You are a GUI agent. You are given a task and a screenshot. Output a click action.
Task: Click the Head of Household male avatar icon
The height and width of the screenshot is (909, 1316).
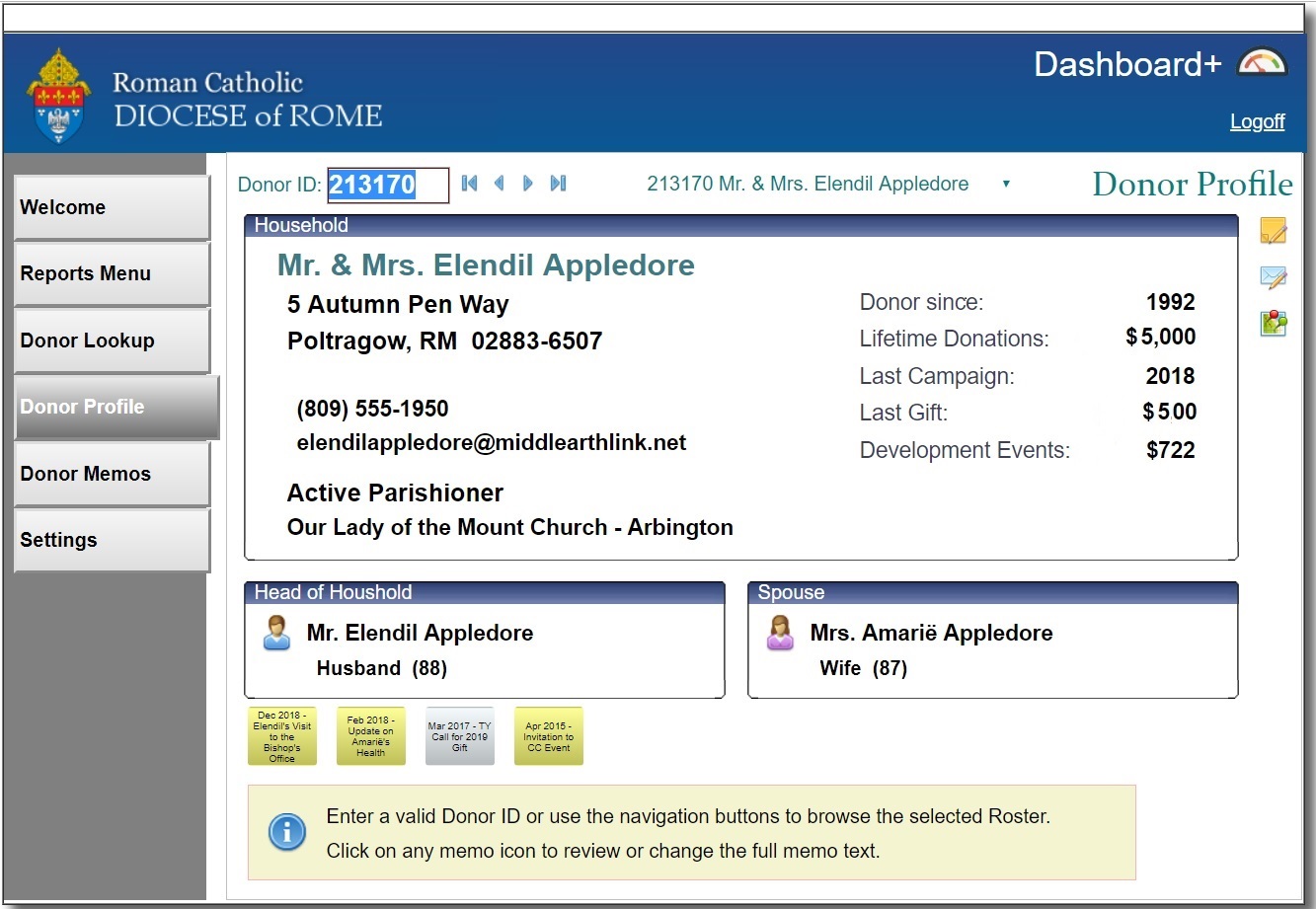point(277,633)
